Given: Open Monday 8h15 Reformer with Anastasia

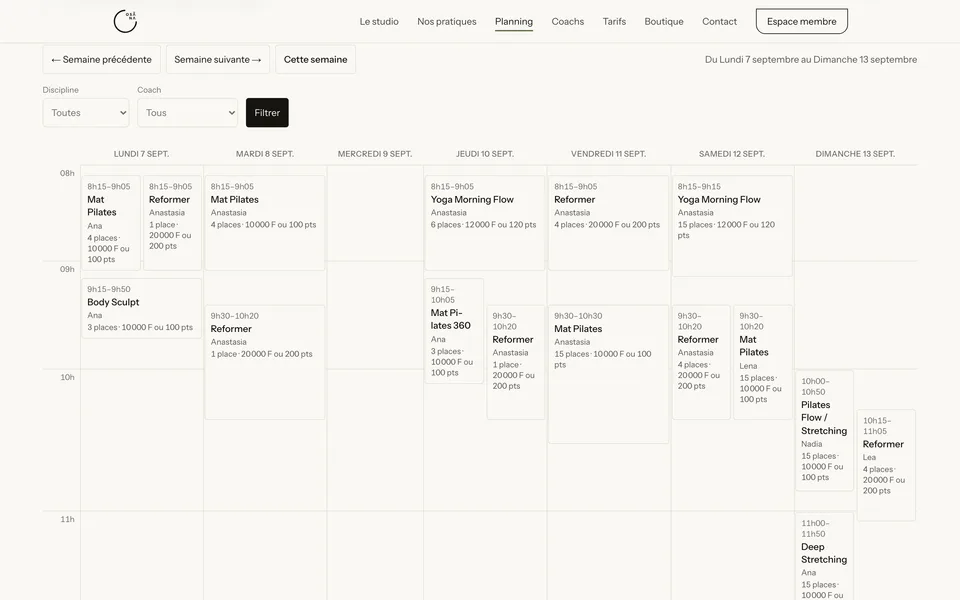Looking at the screenshot, I should click(173, 223).
